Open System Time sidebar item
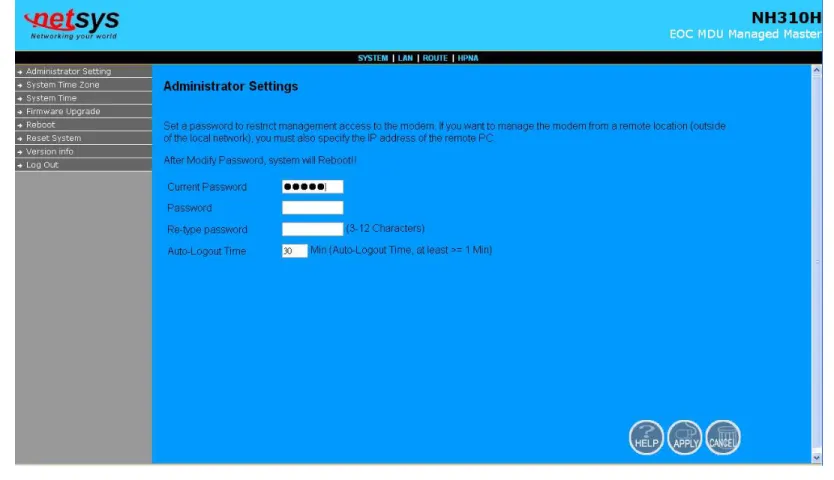This screenshot has height=480, width=834. coord(84,98)
